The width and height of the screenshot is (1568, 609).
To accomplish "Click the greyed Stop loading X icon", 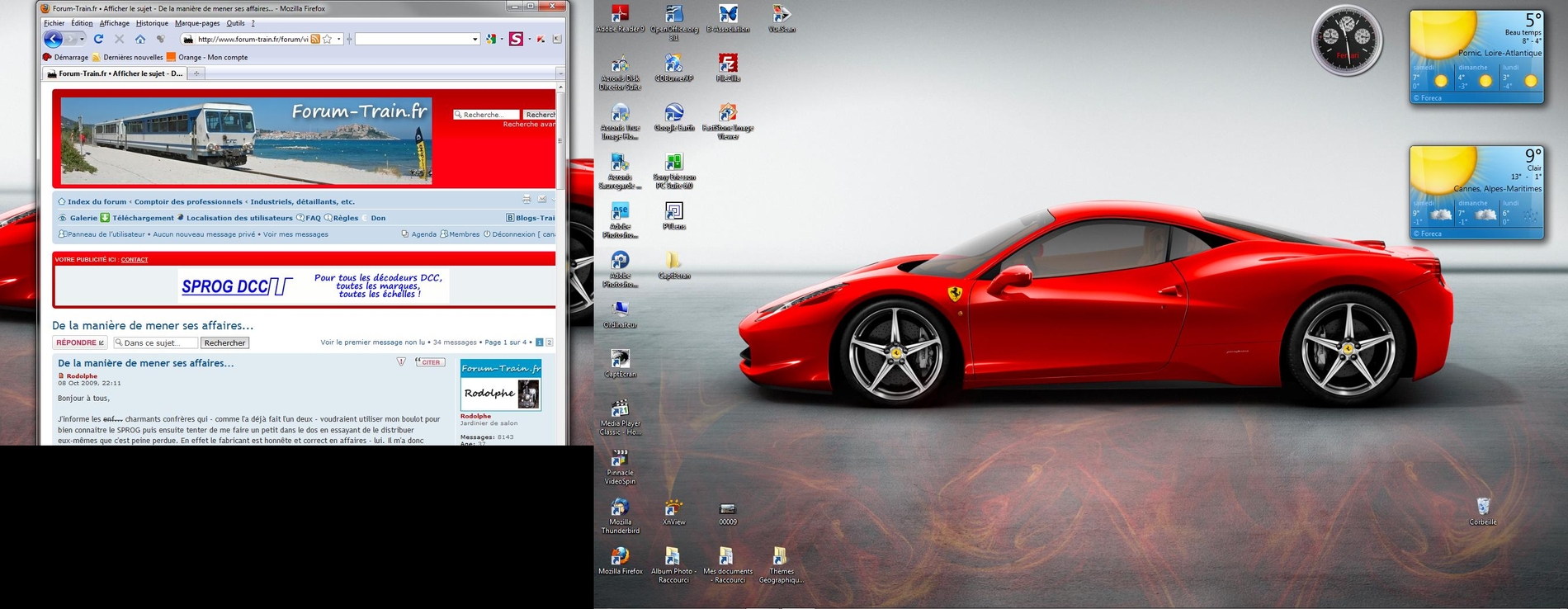I will 119,39.
